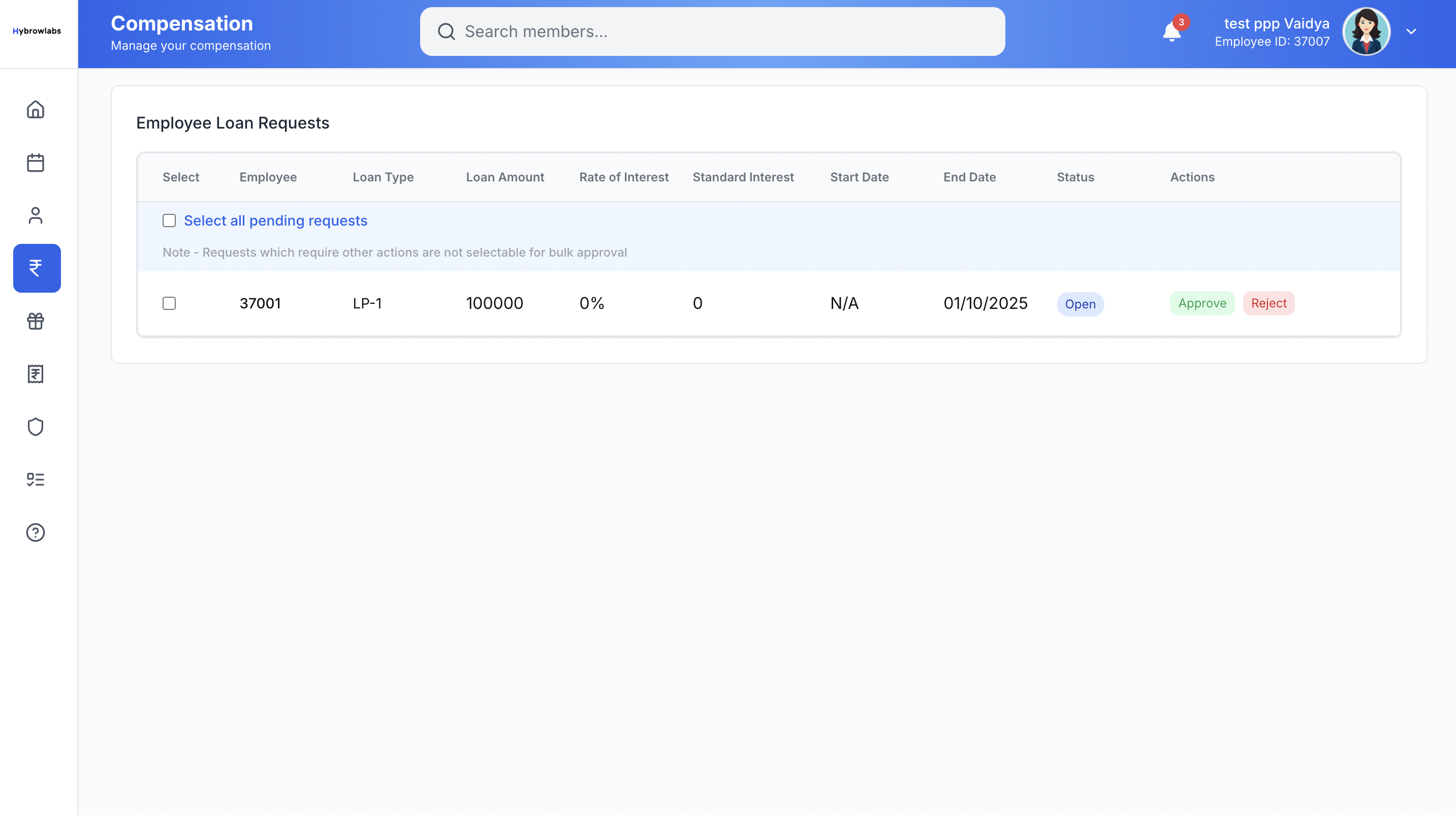This screenshot has width=1456, height=815.
Task: Open the Benefits gift icon
Action: point(36,321)
